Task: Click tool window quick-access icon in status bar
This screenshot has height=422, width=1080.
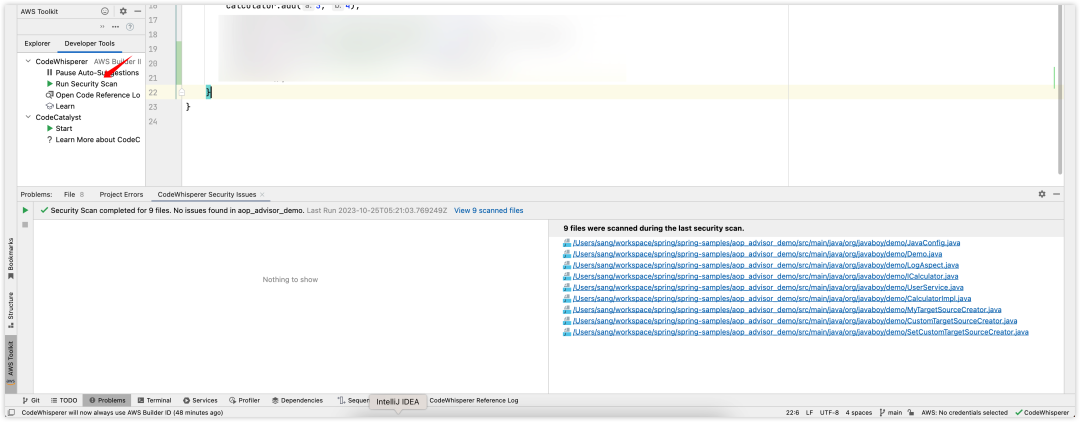Action: coord(11,412)
